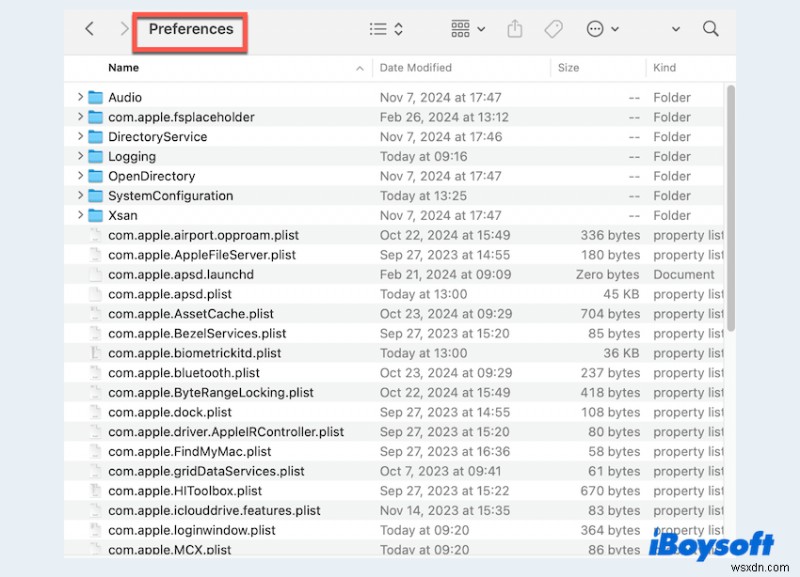Expand the DirectoryService folder

pos(80,136)
